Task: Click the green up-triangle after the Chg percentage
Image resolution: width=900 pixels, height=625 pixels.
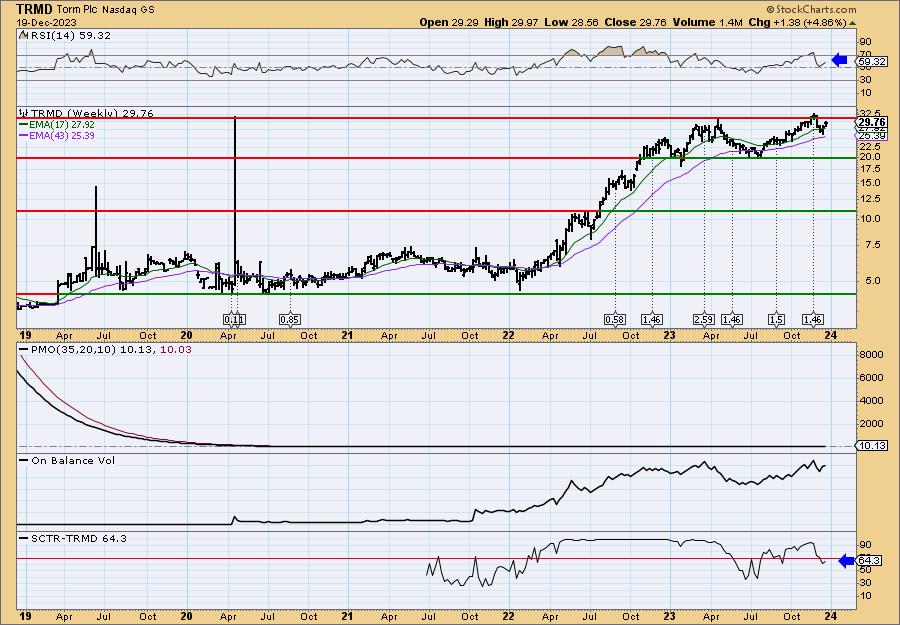Action: (x=853, y=23)
